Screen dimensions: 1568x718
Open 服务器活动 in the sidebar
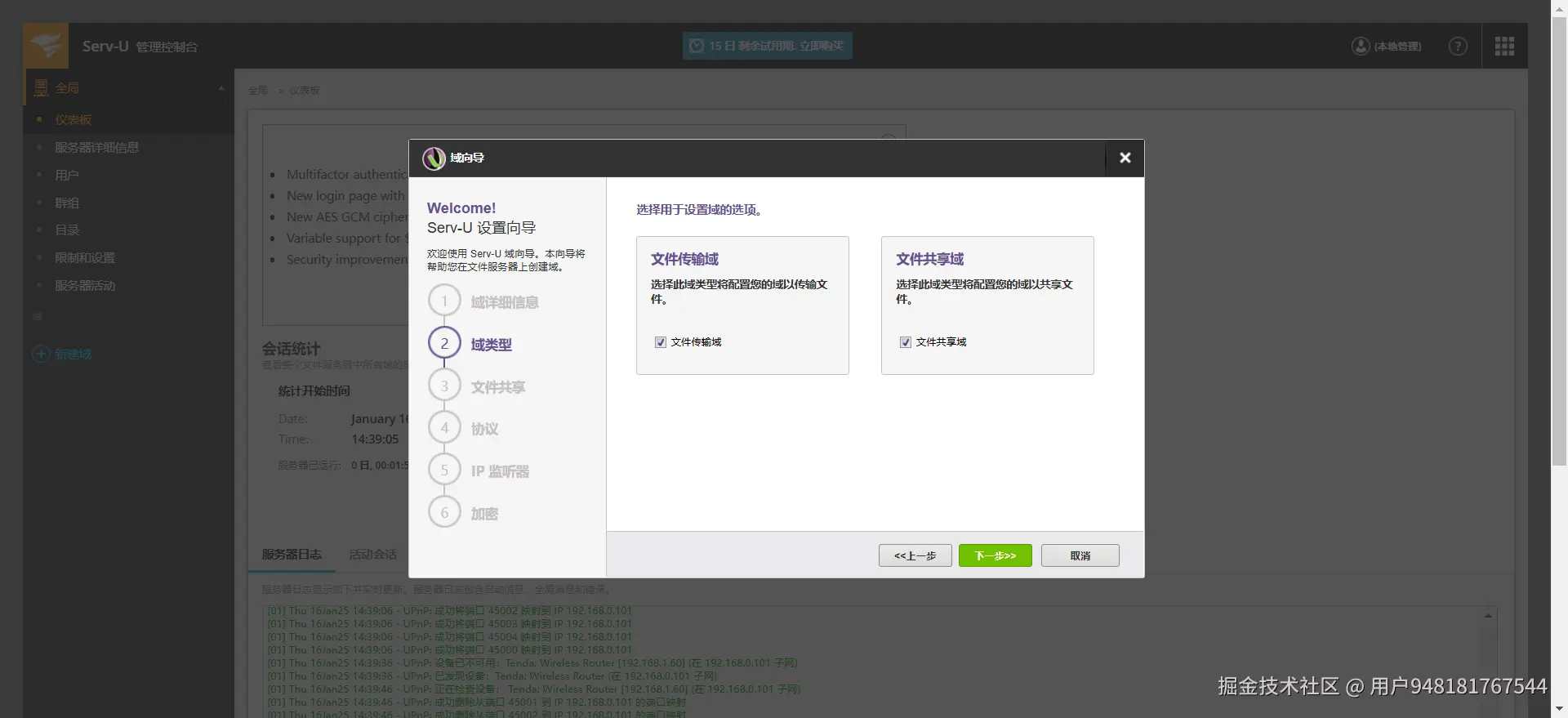point(85,286)
